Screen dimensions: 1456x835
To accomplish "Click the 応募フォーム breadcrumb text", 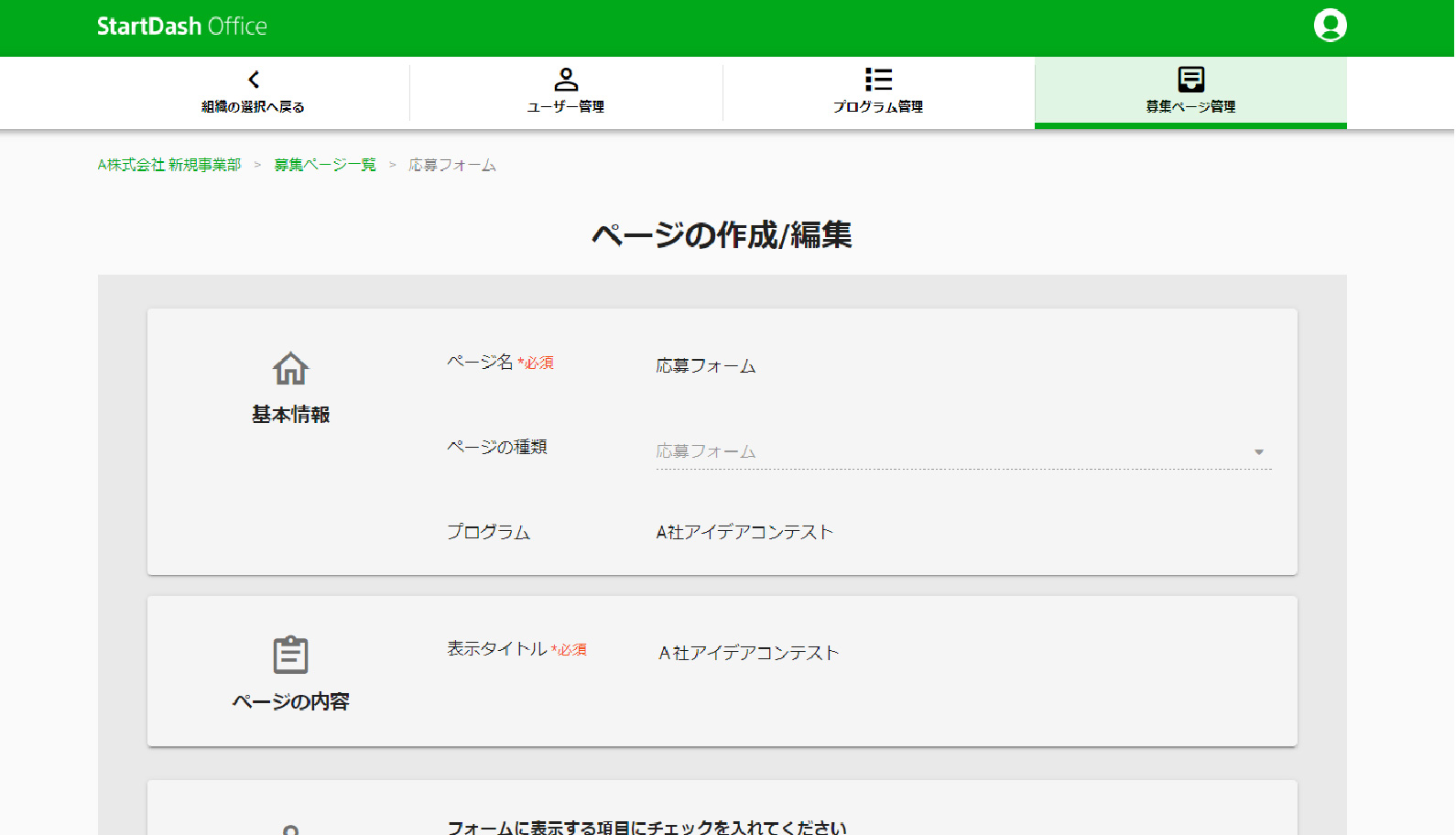I will (452, 165).
